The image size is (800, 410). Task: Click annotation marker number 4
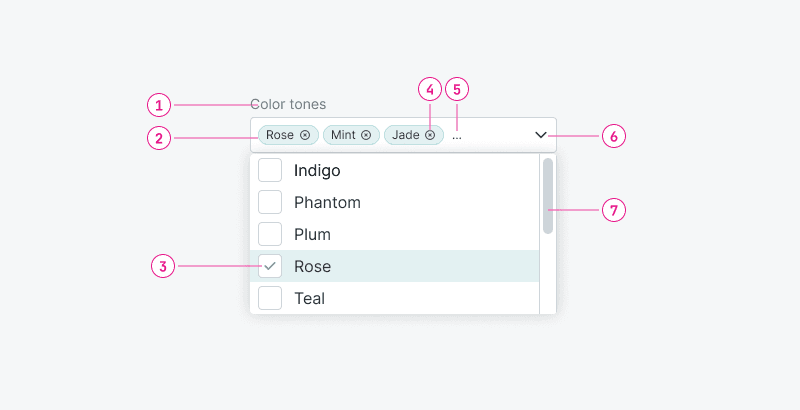[430, 90]
